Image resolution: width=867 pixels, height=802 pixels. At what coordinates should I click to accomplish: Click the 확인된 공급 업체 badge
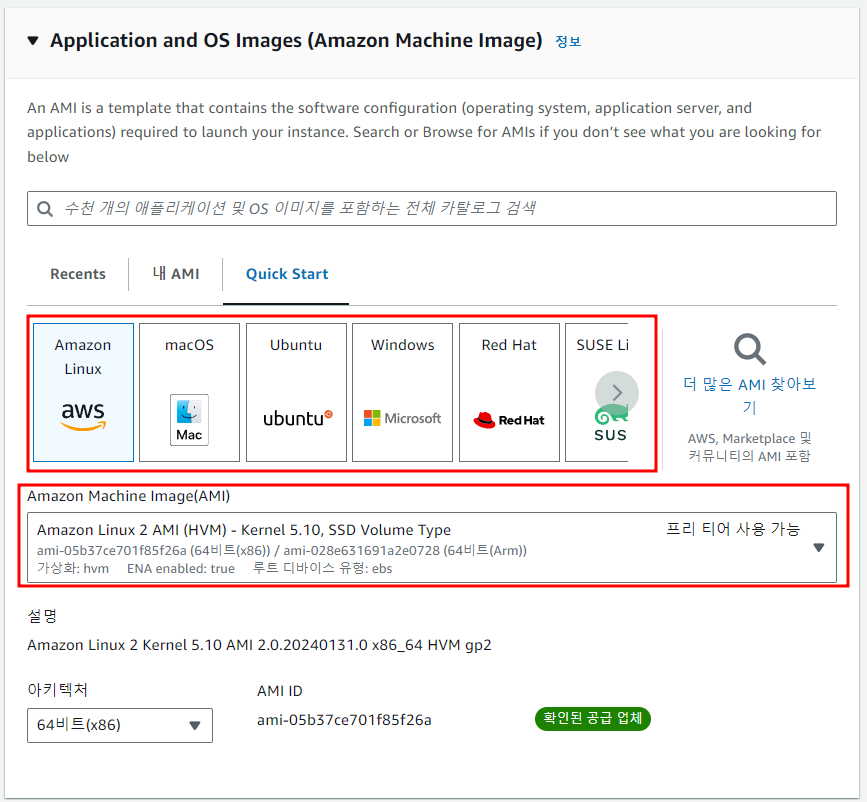[x=593, y=718]
